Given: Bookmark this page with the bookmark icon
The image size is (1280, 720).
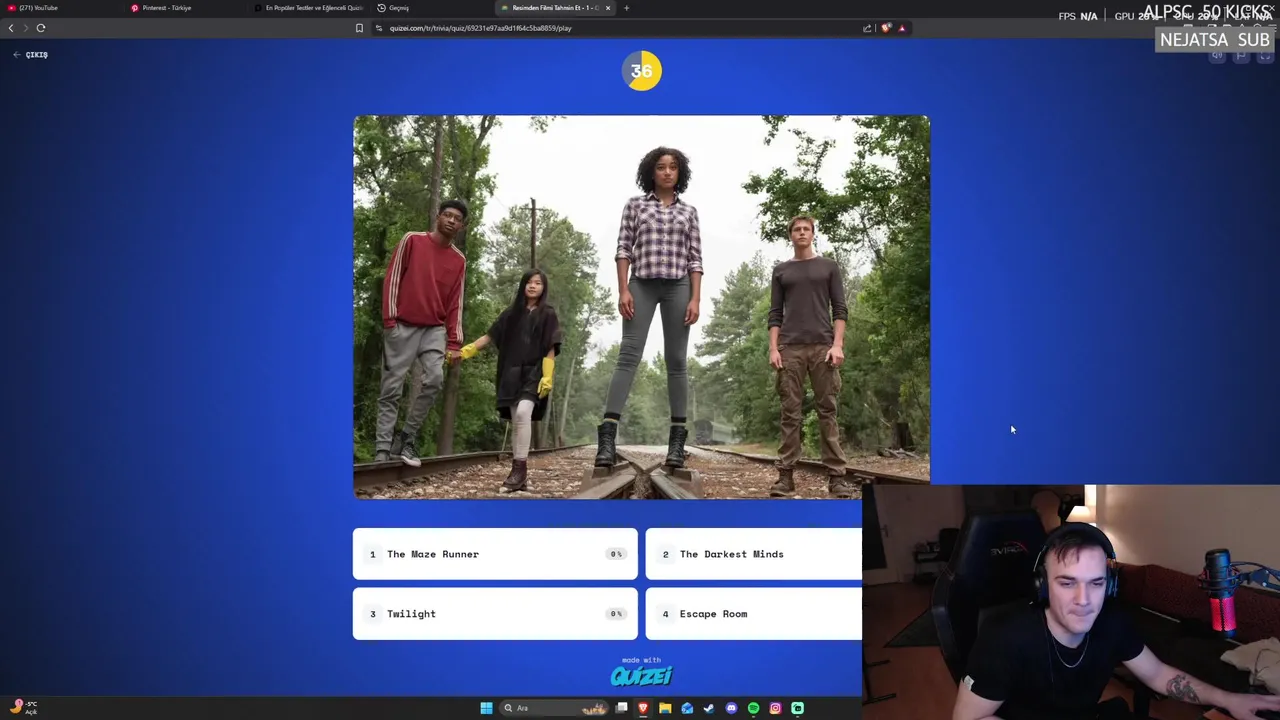Looking at the screenshot, I should 359,28.
